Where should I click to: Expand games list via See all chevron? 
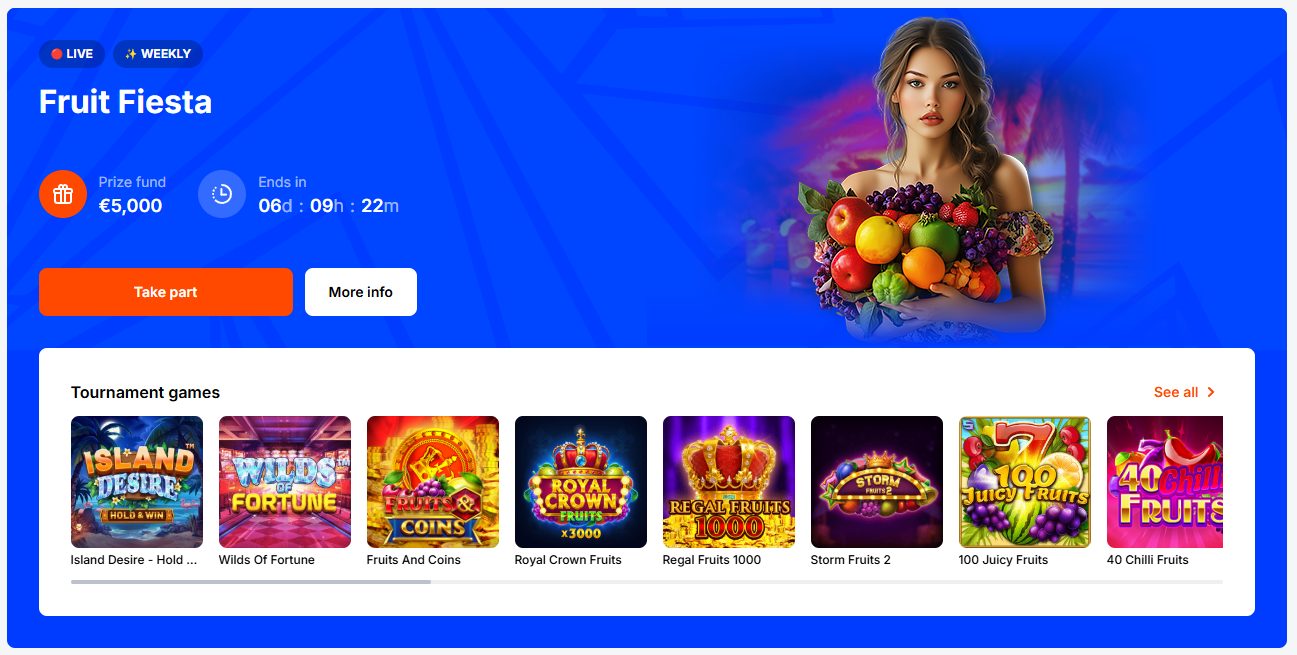tap(1211, 392)
